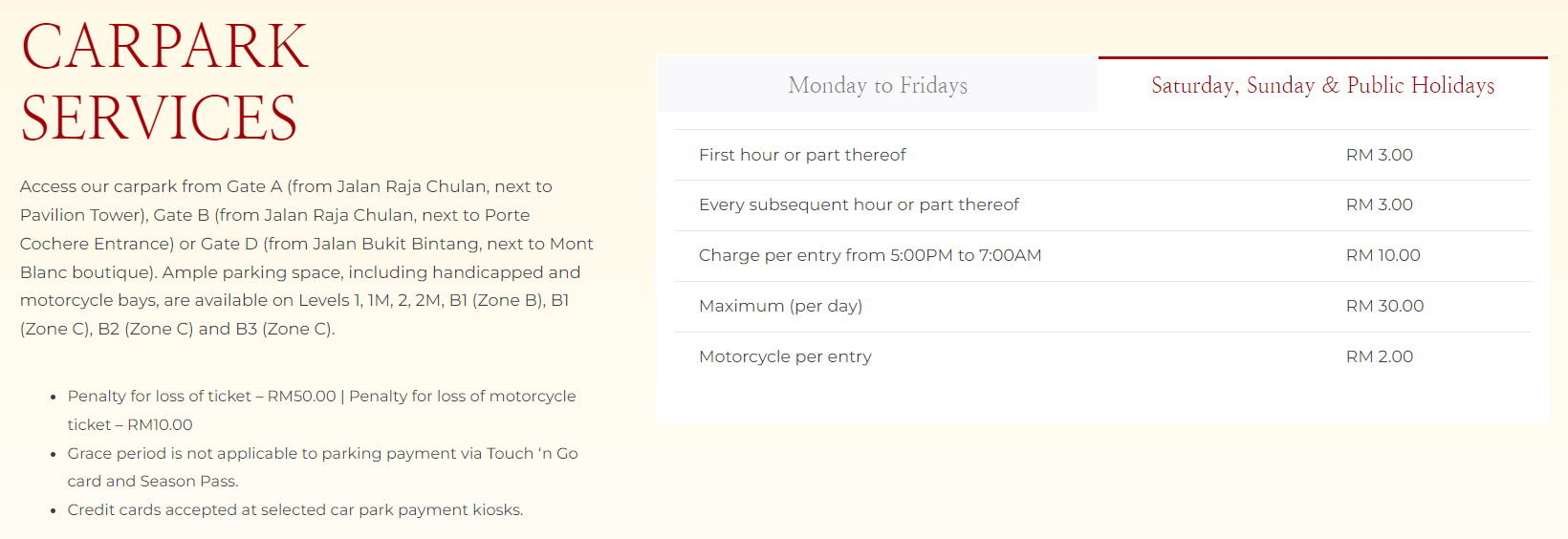The width and height of the screenshot is (1568, 539).
Task: Click the RM 10.00 per entry rate
Action: [1383, 255]
